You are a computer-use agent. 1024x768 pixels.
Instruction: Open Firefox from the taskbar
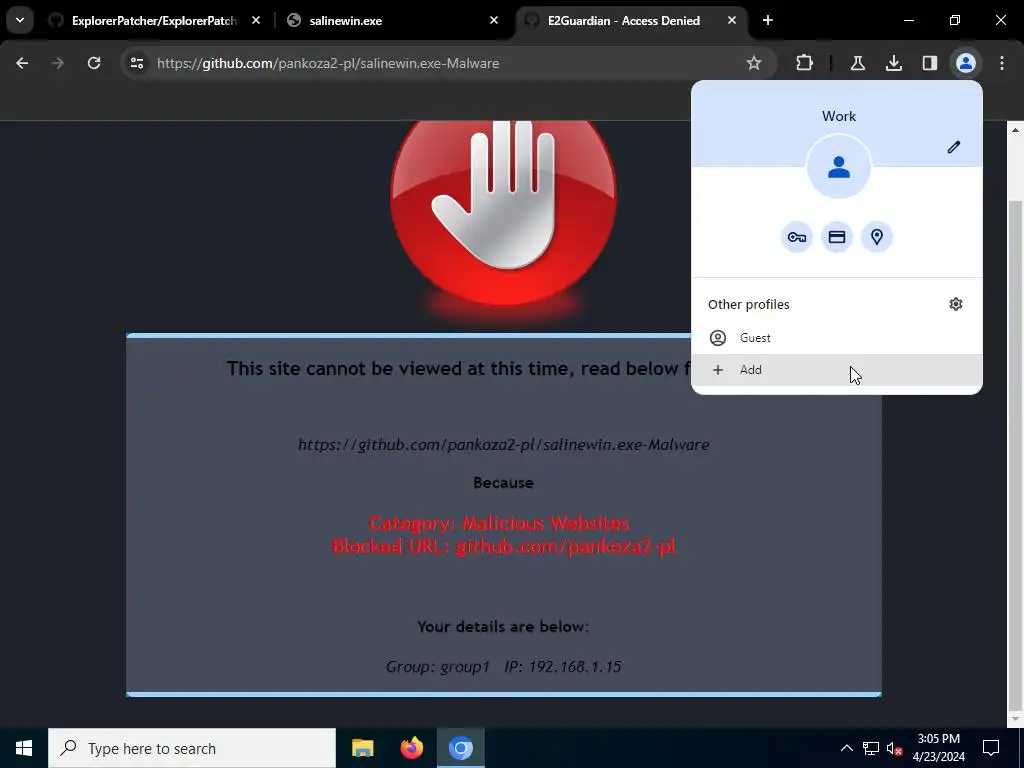411,748
